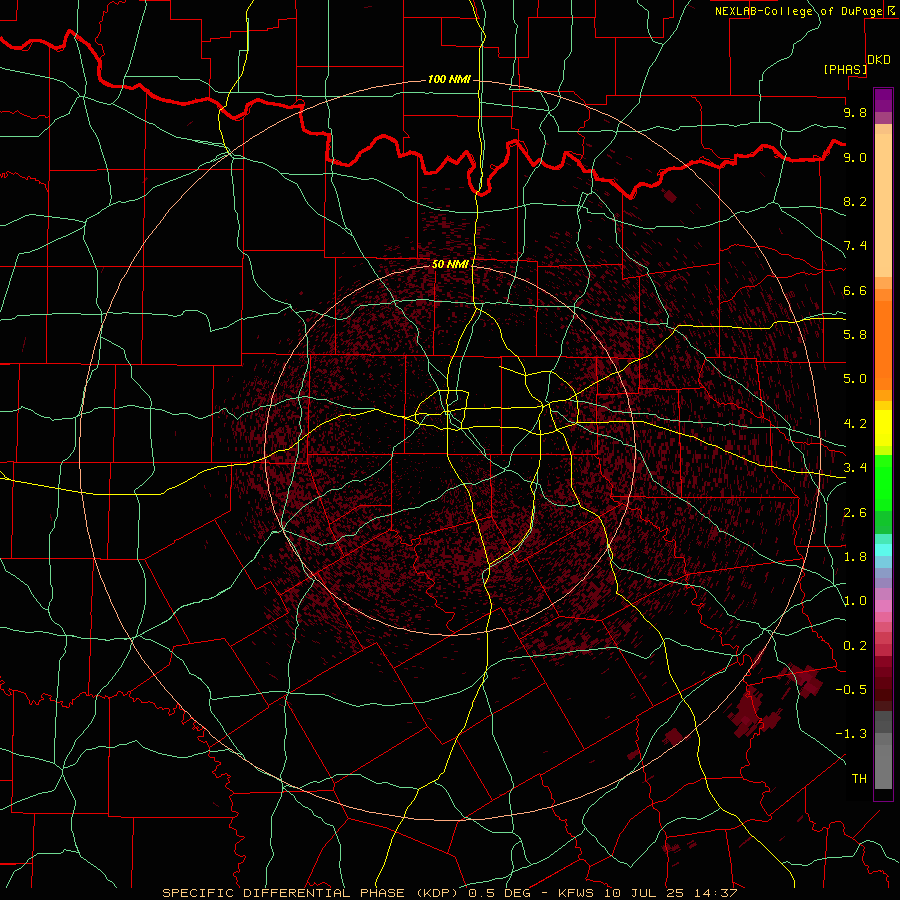Image resolution: width=900 pixels, height=900 pixels.
Task: Click the 0.2 scale value
Action: [x=855, y=646]
